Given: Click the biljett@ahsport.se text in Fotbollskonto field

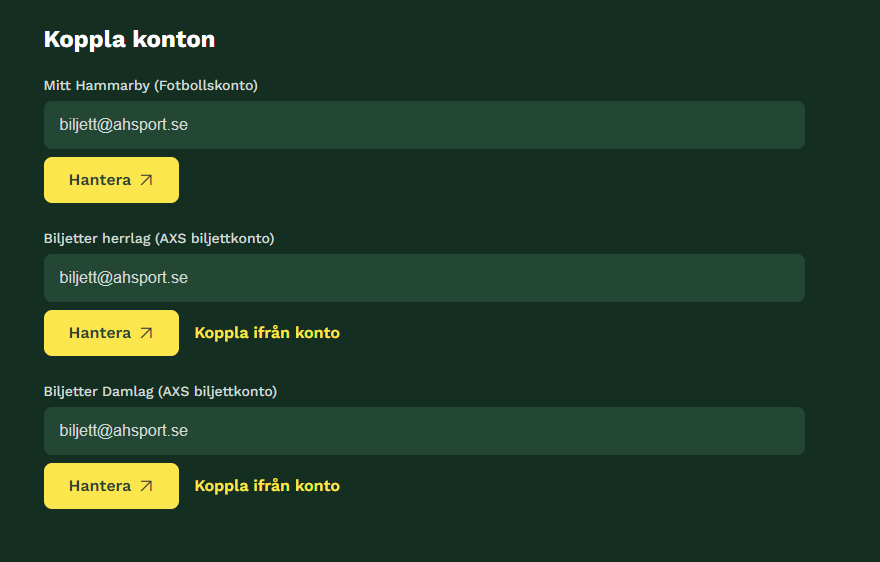Looking at the screenshot, I should tap(123, 125).
